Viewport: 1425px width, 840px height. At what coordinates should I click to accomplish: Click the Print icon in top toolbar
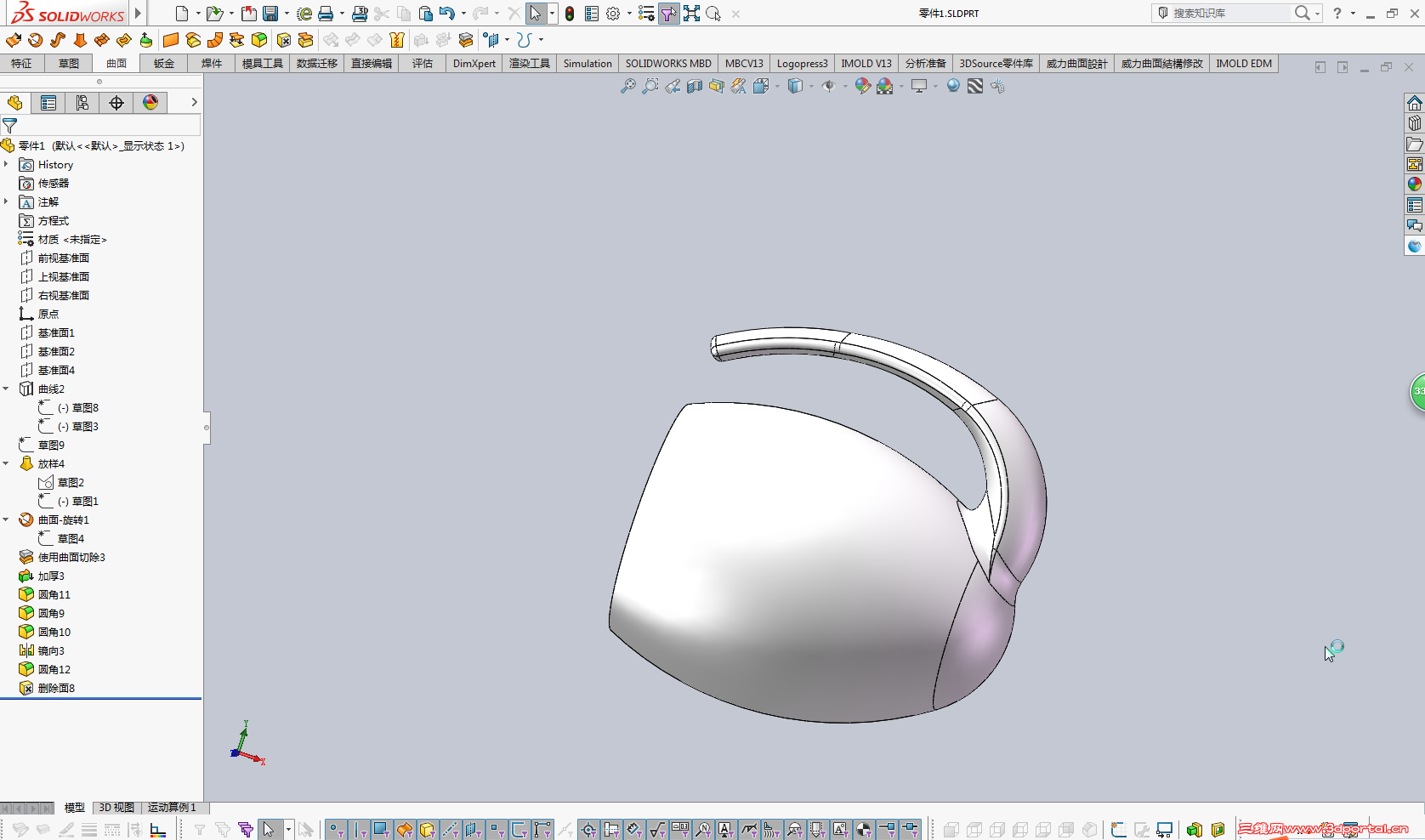click(x=326, y=14)
